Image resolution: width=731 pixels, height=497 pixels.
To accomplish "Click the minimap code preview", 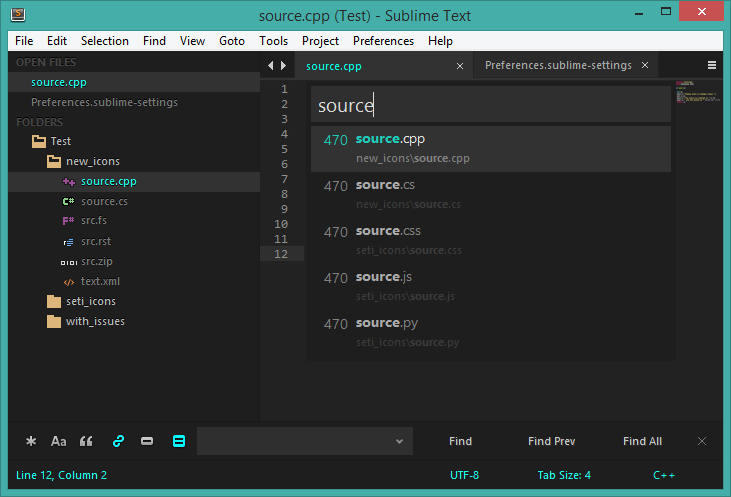I will 698,92.
